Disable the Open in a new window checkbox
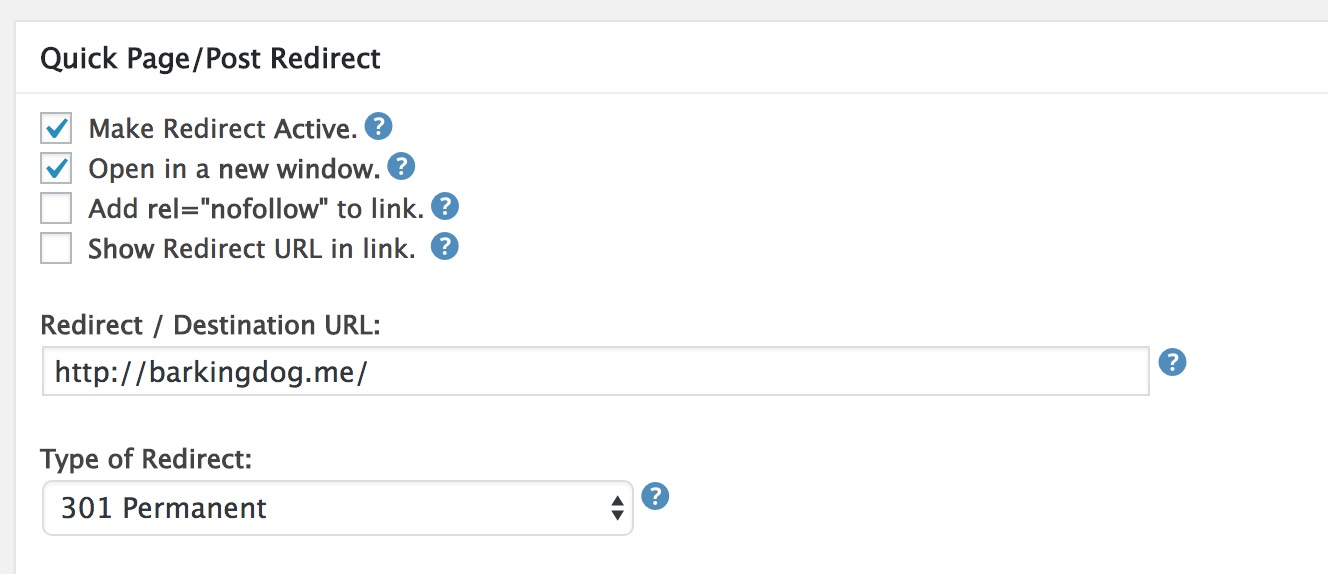Screen dimensions: 1328x574 [56, 169]
